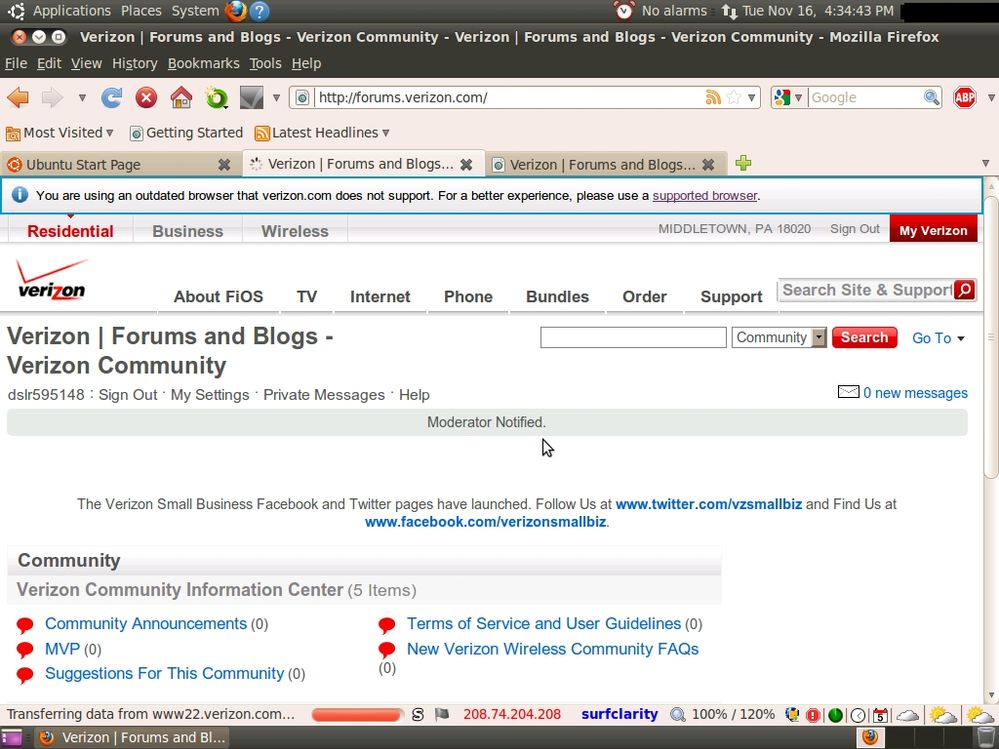
Task: Open Suggestions For This Community link
Action: (164, 673)
